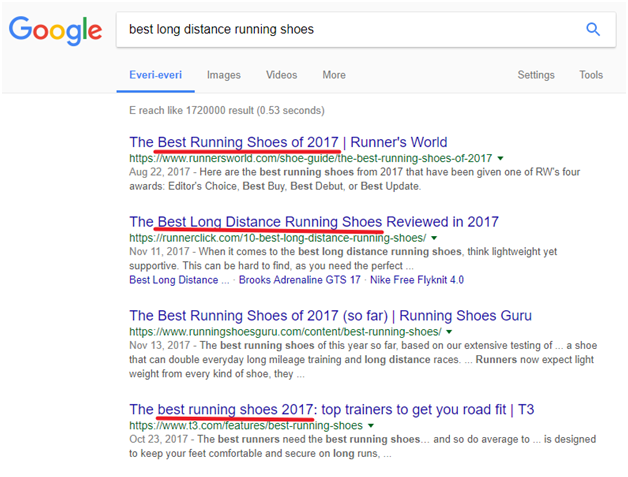Click the 'Nov 13, 2017' snippet date
Image resolution: width=628 pixels, height=477 pixels.
tap(159, 345)
